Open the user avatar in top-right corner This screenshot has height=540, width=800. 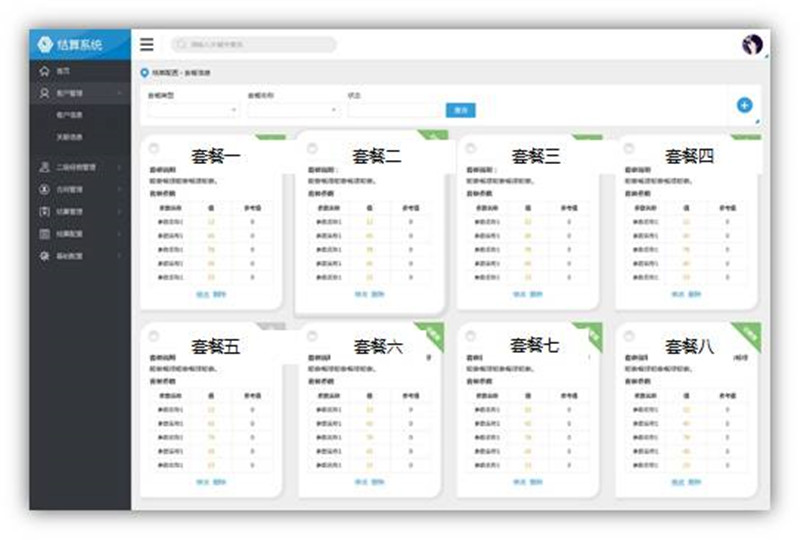752,44
